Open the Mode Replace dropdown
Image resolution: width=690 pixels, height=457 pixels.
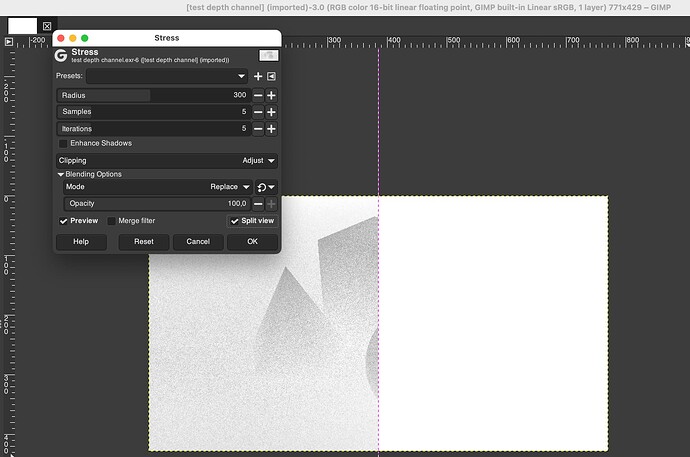pos(158,187)
